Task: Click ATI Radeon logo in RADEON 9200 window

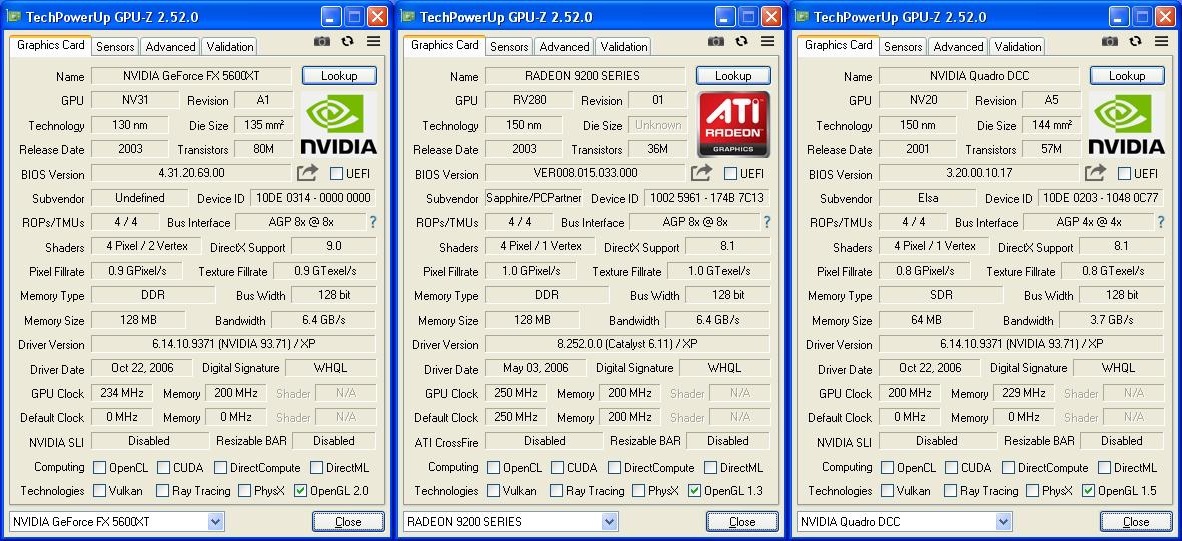Action: (x=733, y=124)
